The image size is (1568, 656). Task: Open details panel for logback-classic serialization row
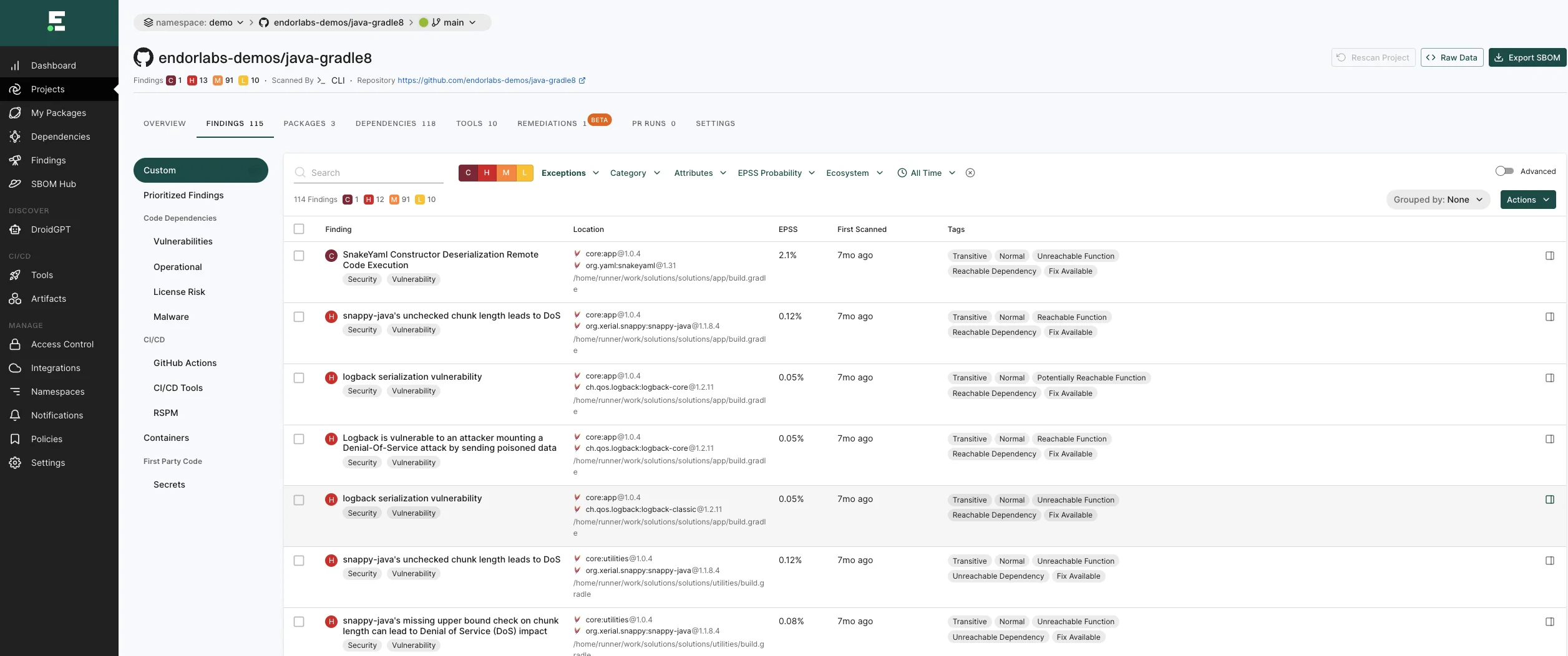1550,499
